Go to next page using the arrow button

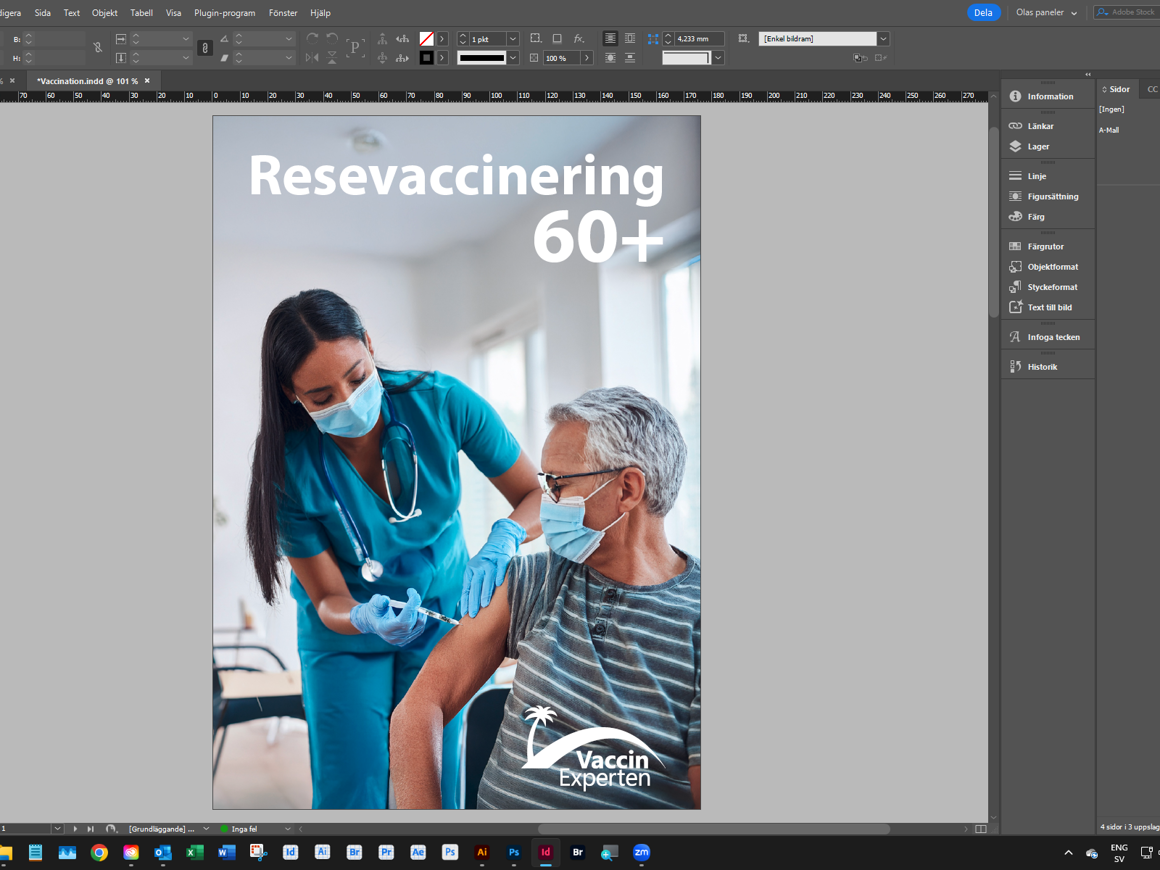(x=75, y=829)
